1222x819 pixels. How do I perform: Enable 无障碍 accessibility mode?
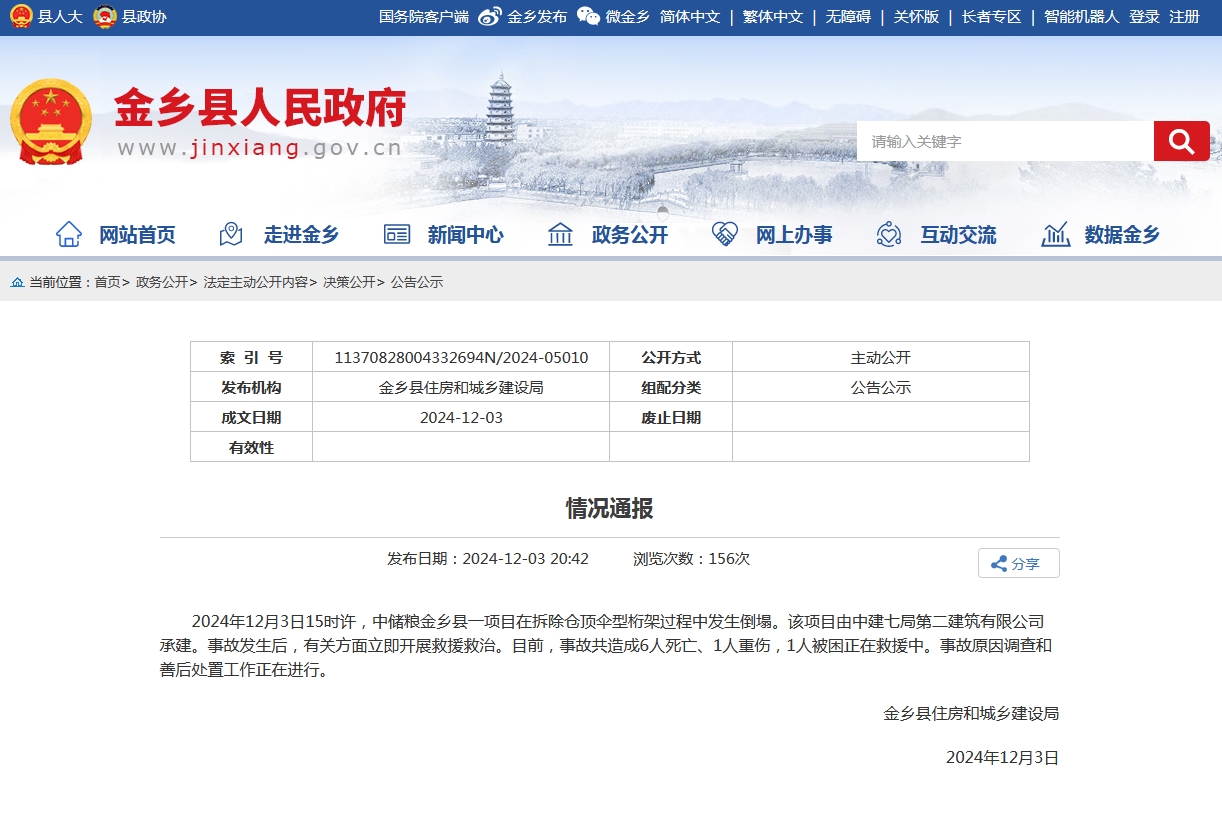847,17
